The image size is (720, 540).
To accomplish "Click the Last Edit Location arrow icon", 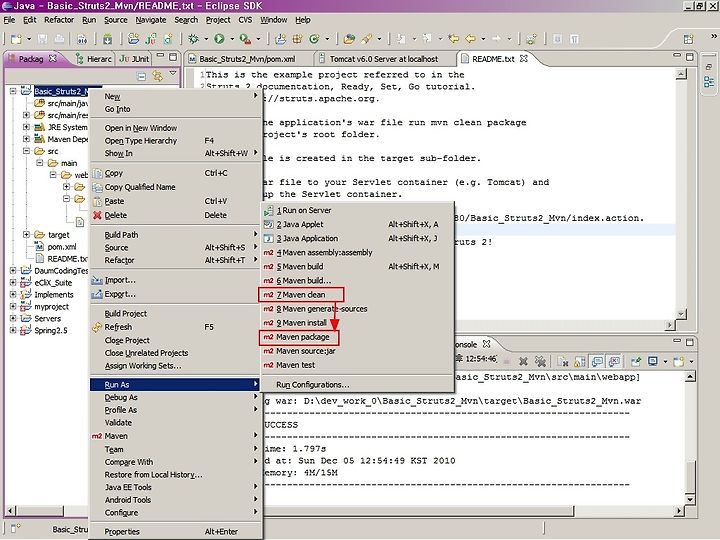I will (453, 39).
